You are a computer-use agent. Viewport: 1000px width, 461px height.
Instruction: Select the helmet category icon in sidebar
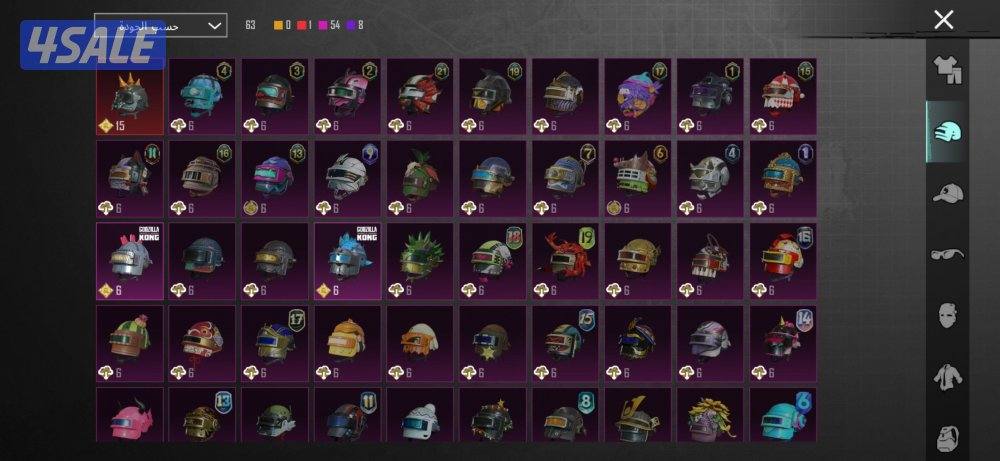pos(947,131)
